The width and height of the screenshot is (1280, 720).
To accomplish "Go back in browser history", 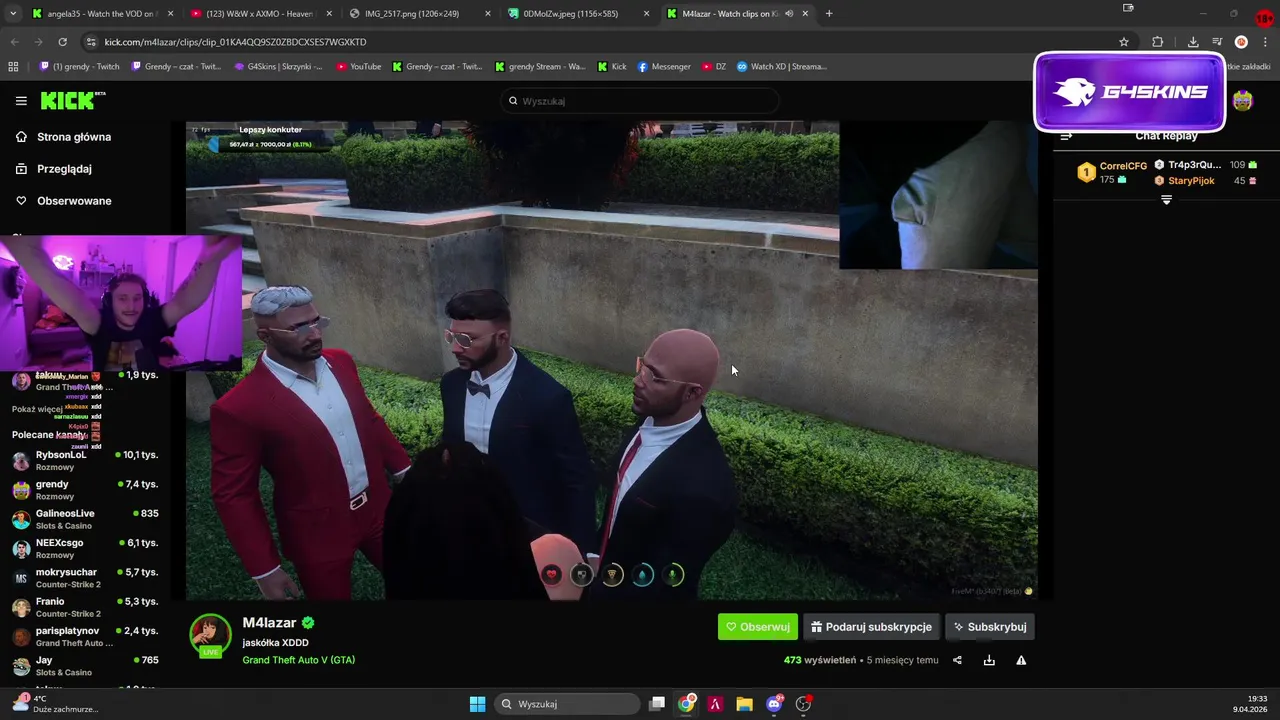I will (14, 42).
